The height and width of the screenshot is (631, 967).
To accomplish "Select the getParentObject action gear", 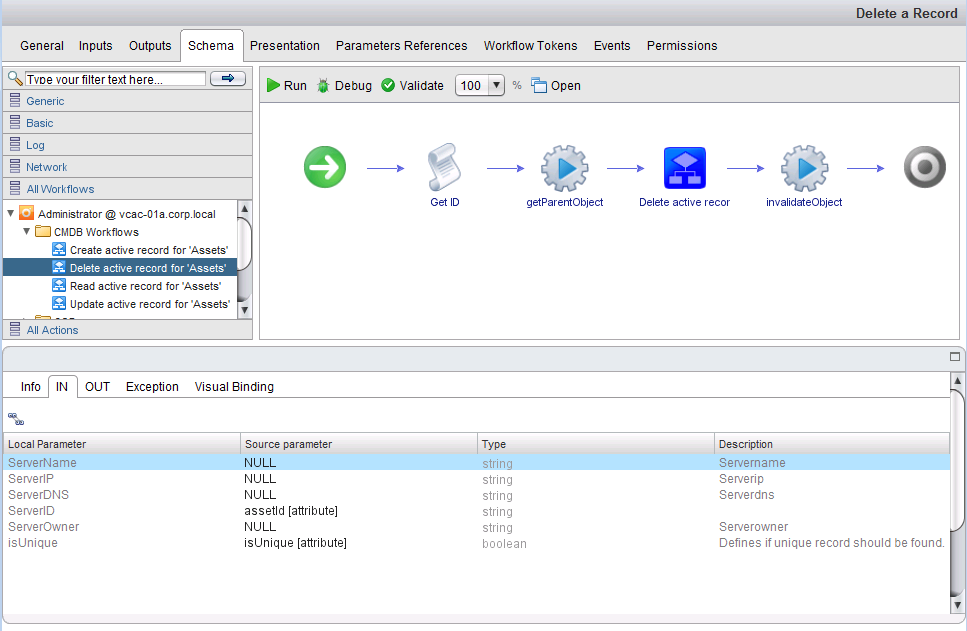I will [x=564, y=168].
